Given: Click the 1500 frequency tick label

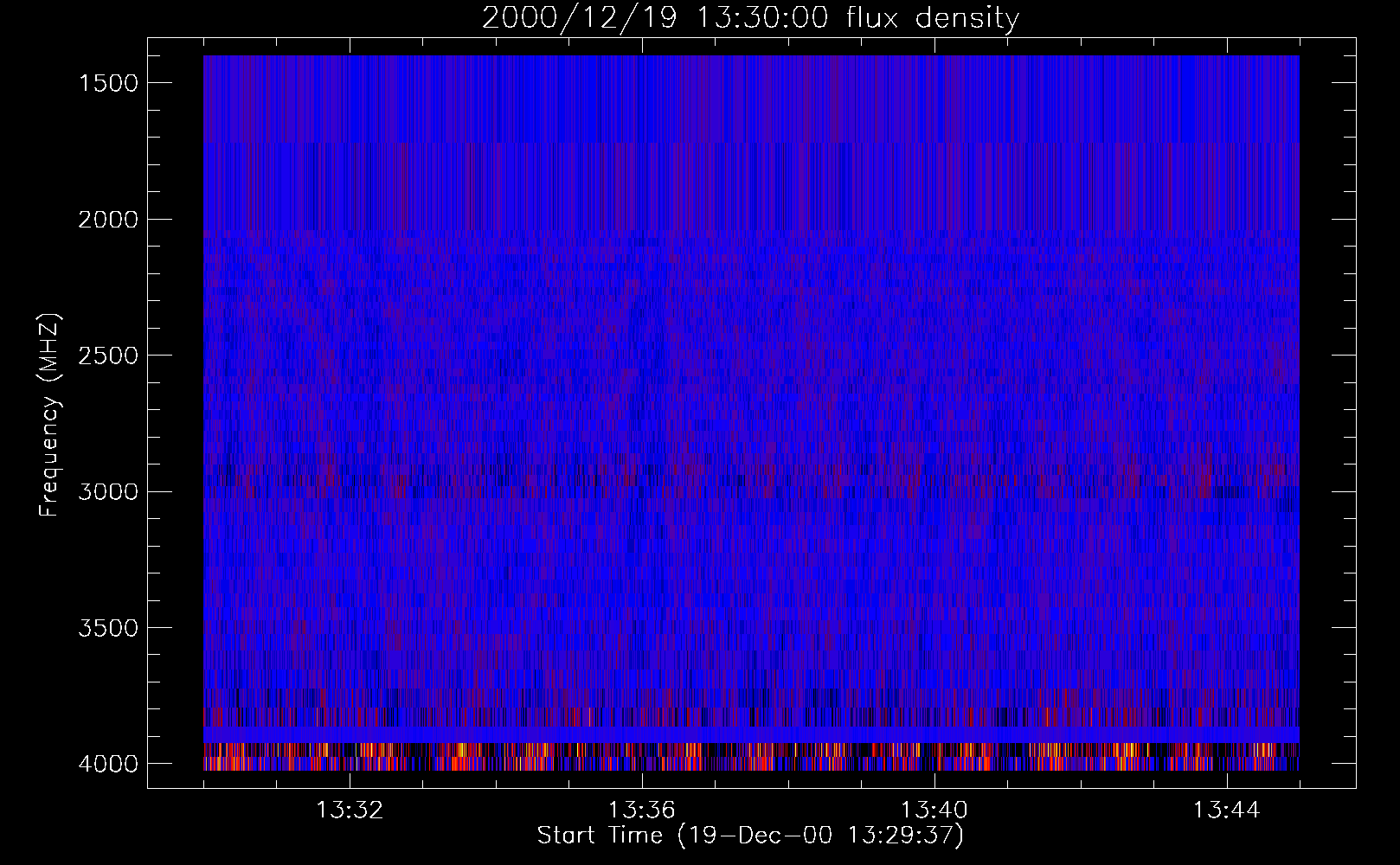Looking at the screenshot, I should 108,83.
